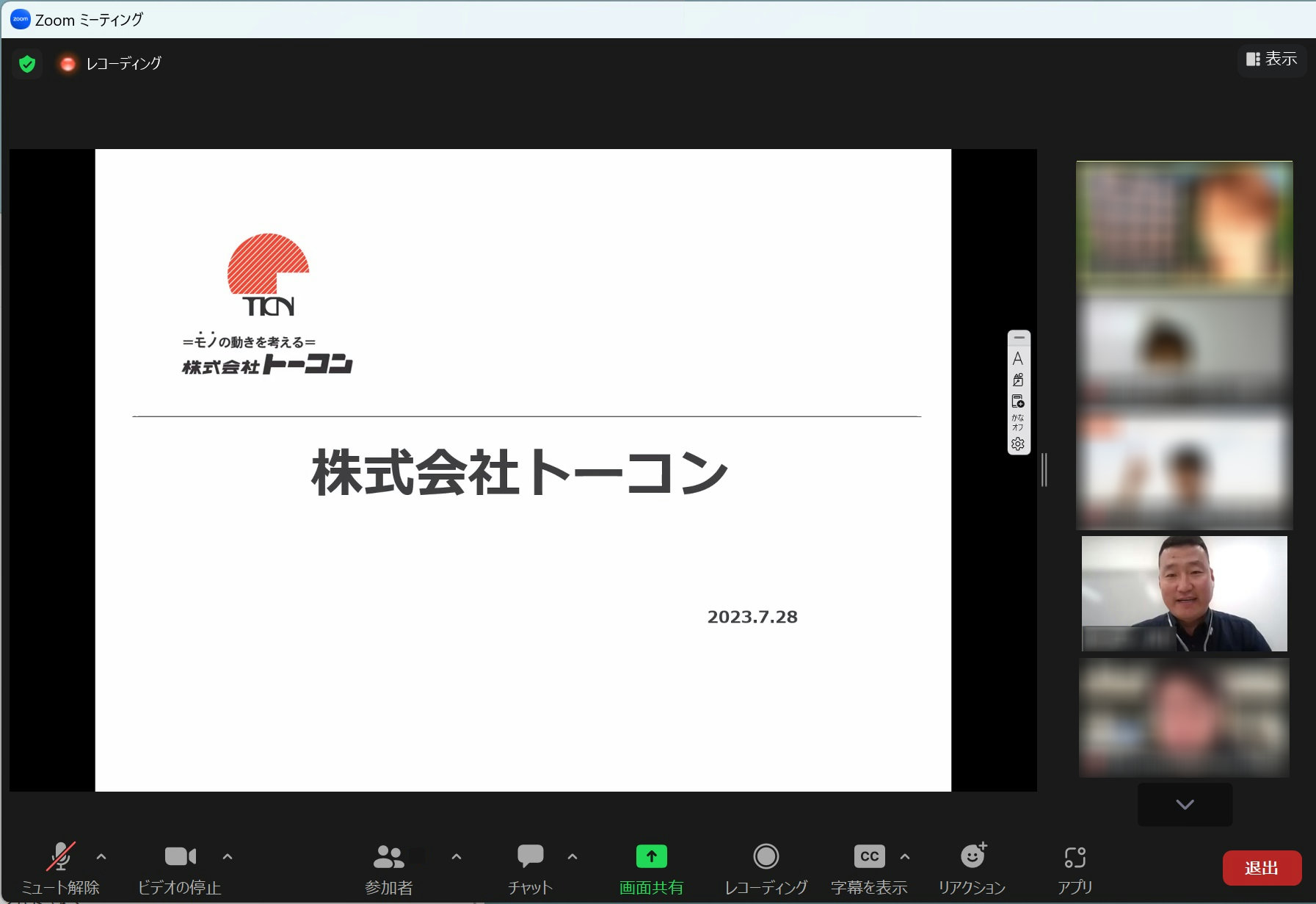Open Zoom apps (アプリ)
1316x904 pixels.
click(x=1075, y=869)
